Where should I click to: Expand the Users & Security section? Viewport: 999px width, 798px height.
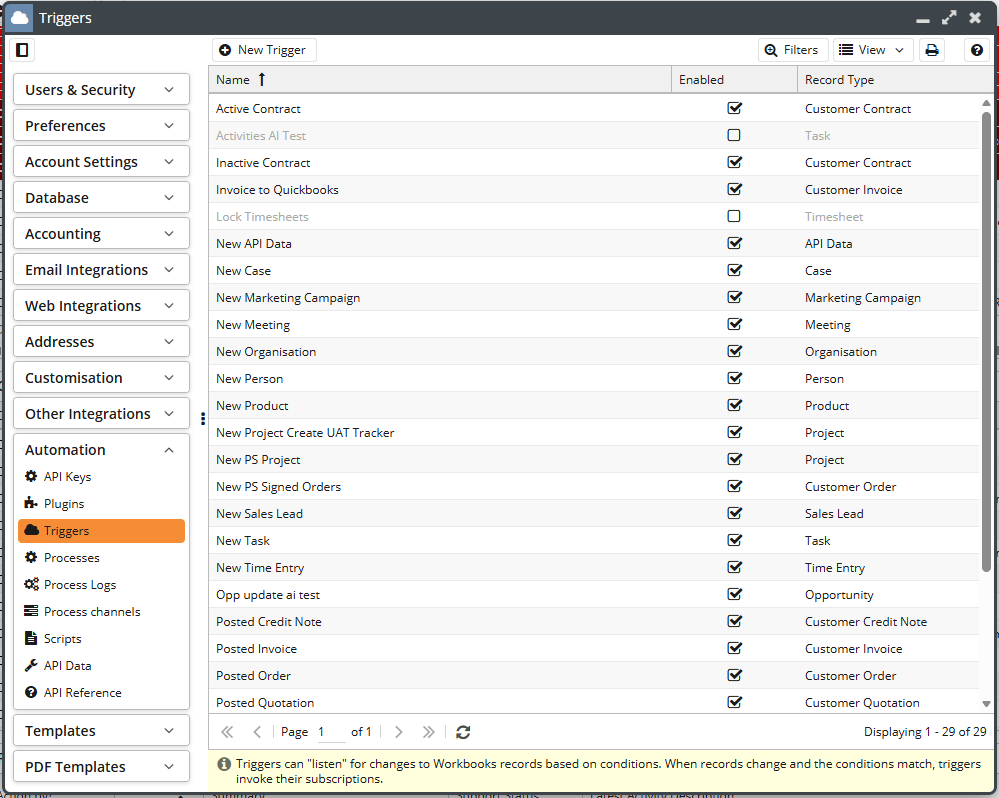point(101,90)
